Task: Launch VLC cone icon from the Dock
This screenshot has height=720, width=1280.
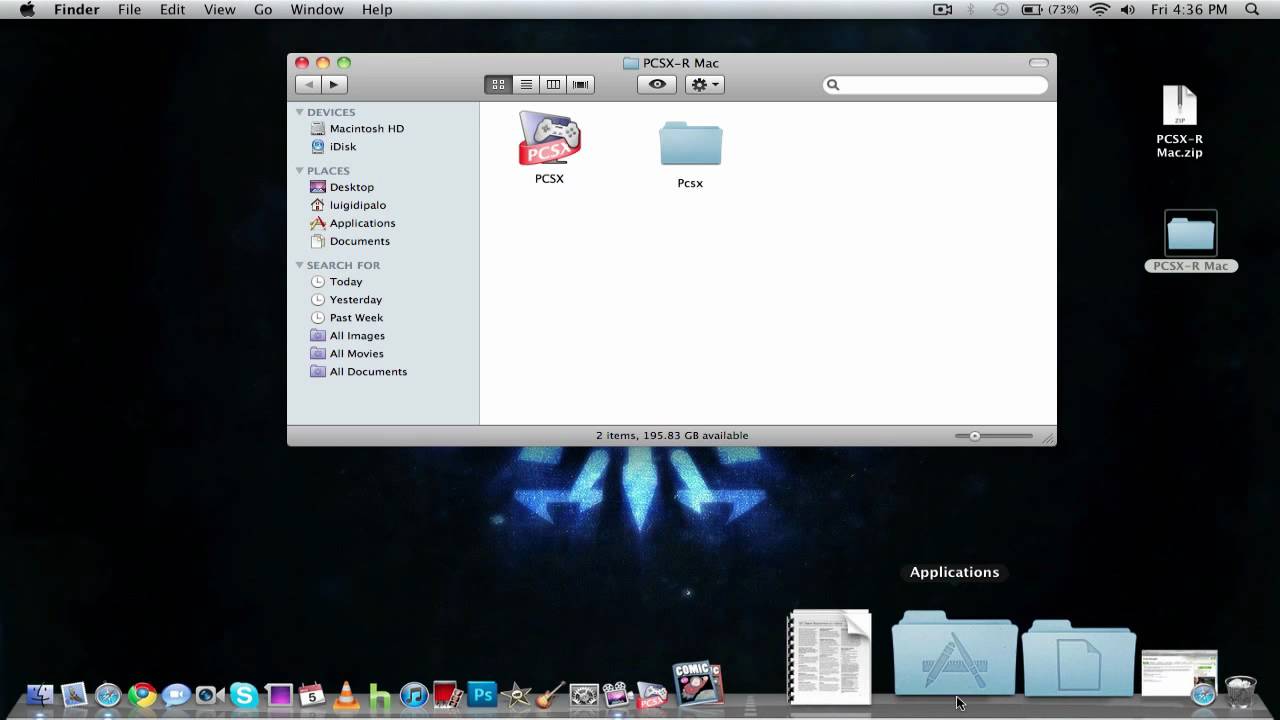Action: point(346,695)
